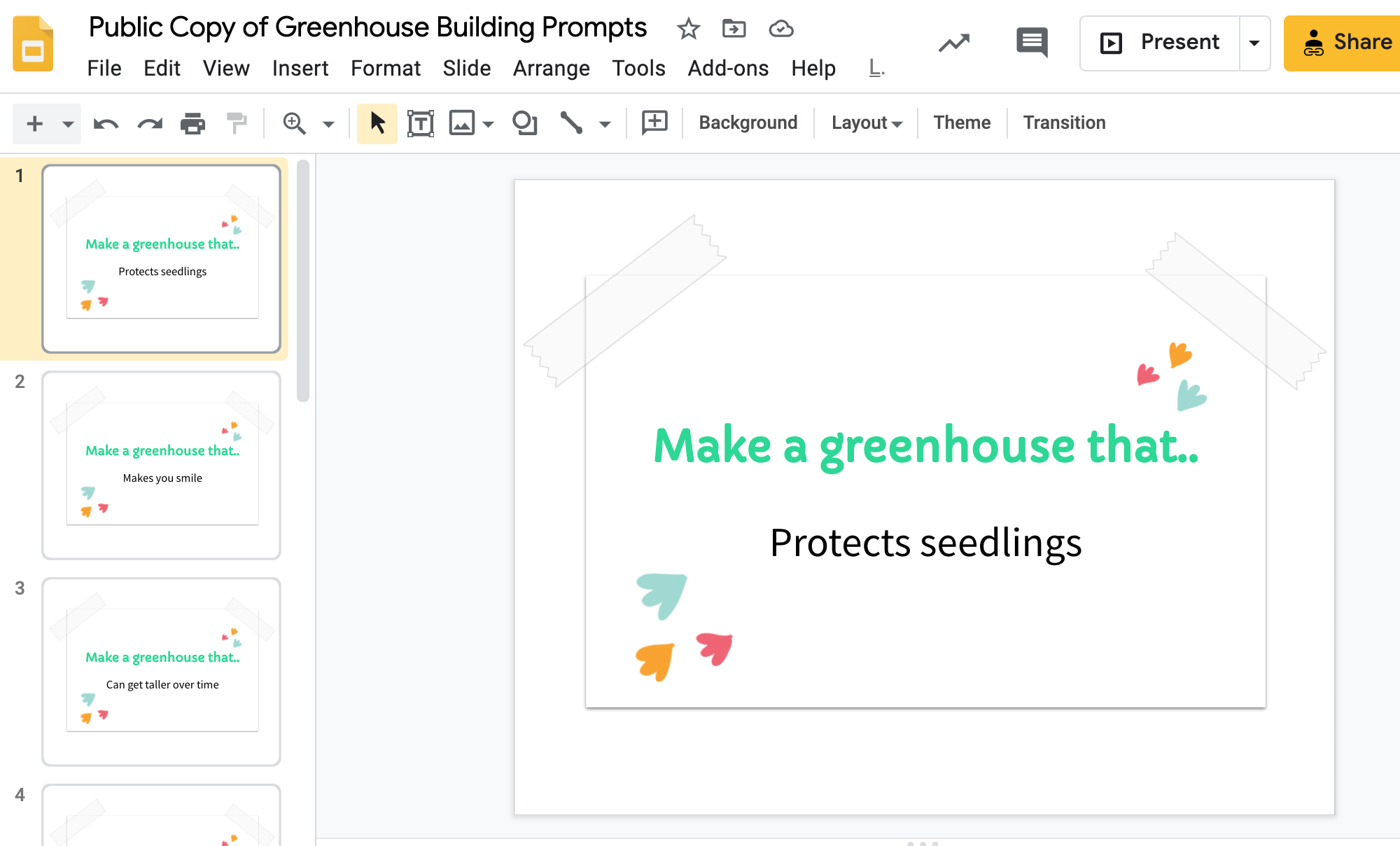Screen dimensions: 1400x846
Task: Open the Insert menu
Action: coord(300,68)
